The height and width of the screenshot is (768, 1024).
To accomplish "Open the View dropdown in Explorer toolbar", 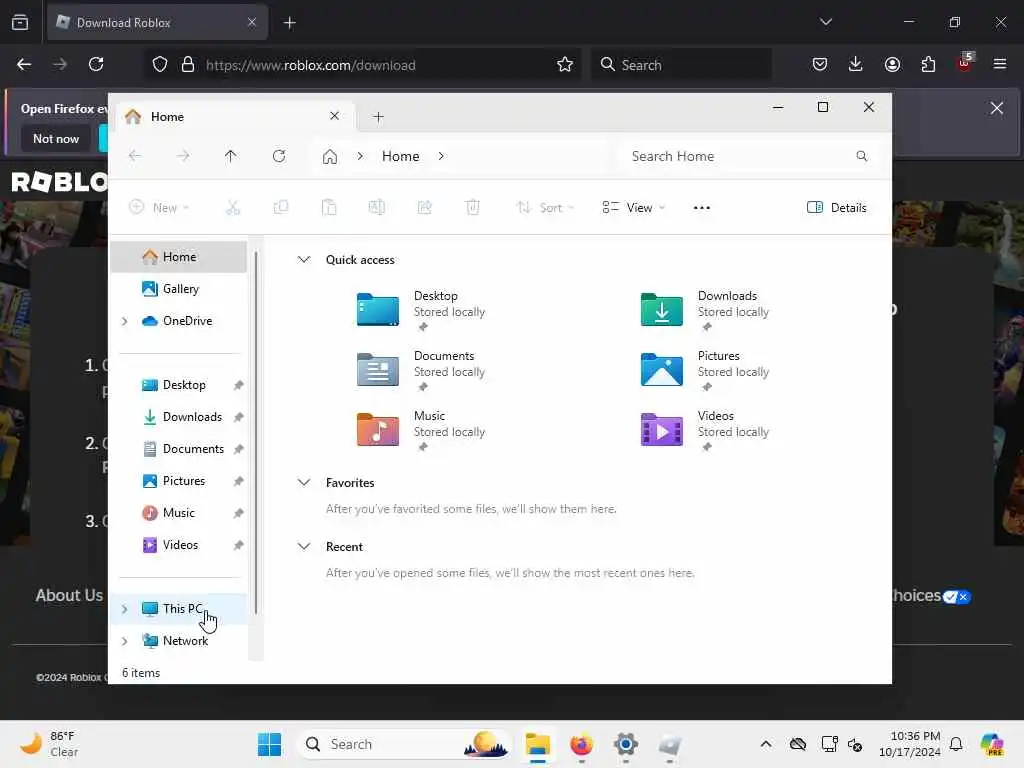I will point(633,208).
